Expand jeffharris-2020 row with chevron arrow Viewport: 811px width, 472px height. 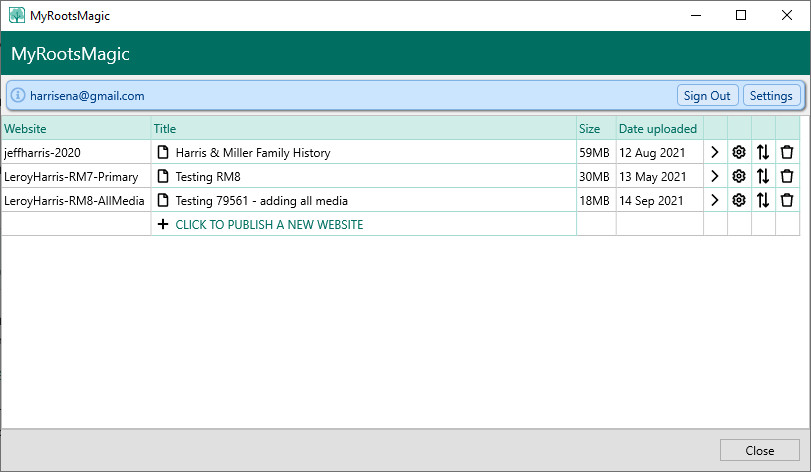[x=715, y=153]
